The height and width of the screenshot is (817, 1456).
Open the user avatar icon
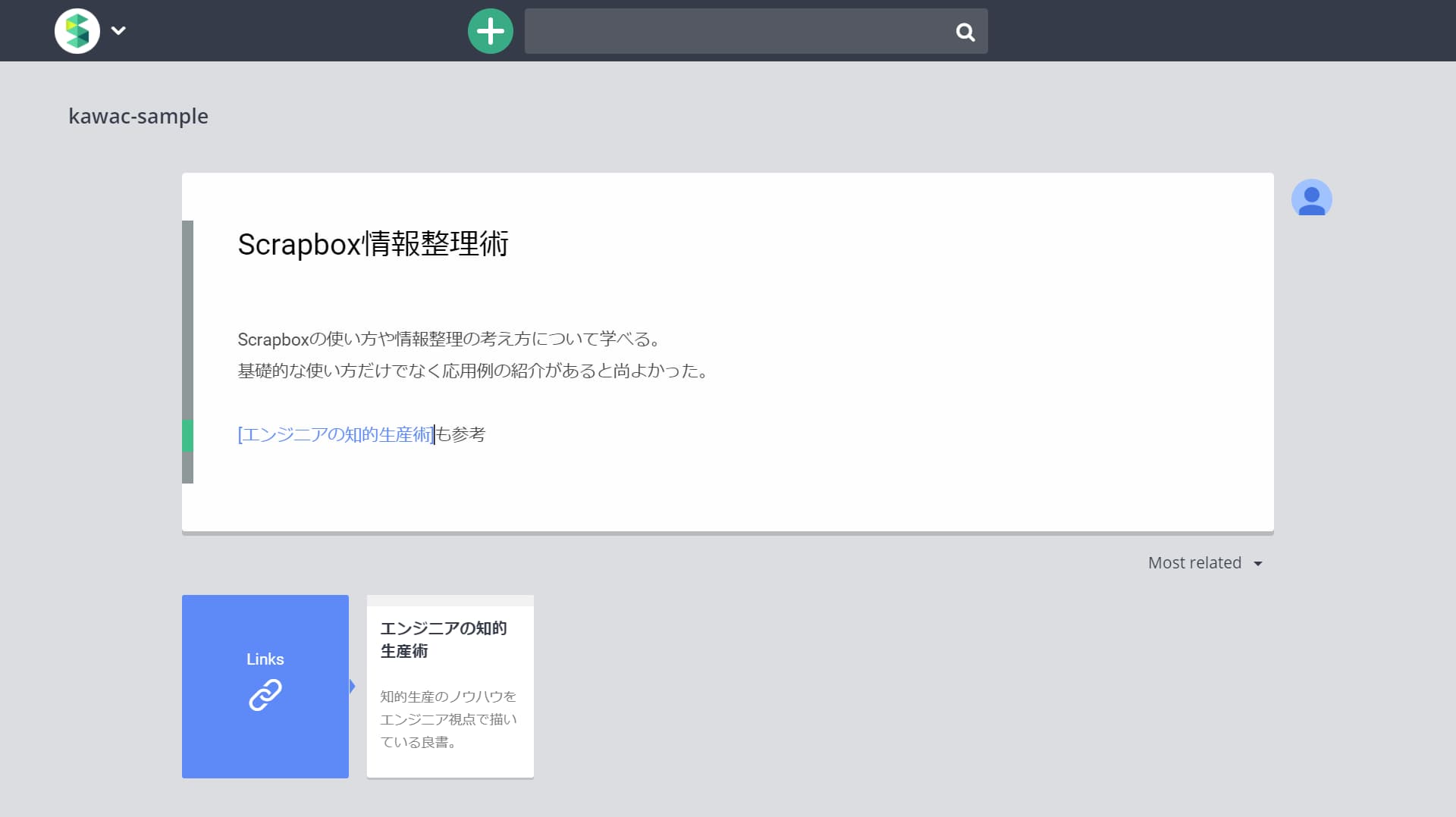[1311, 199]
